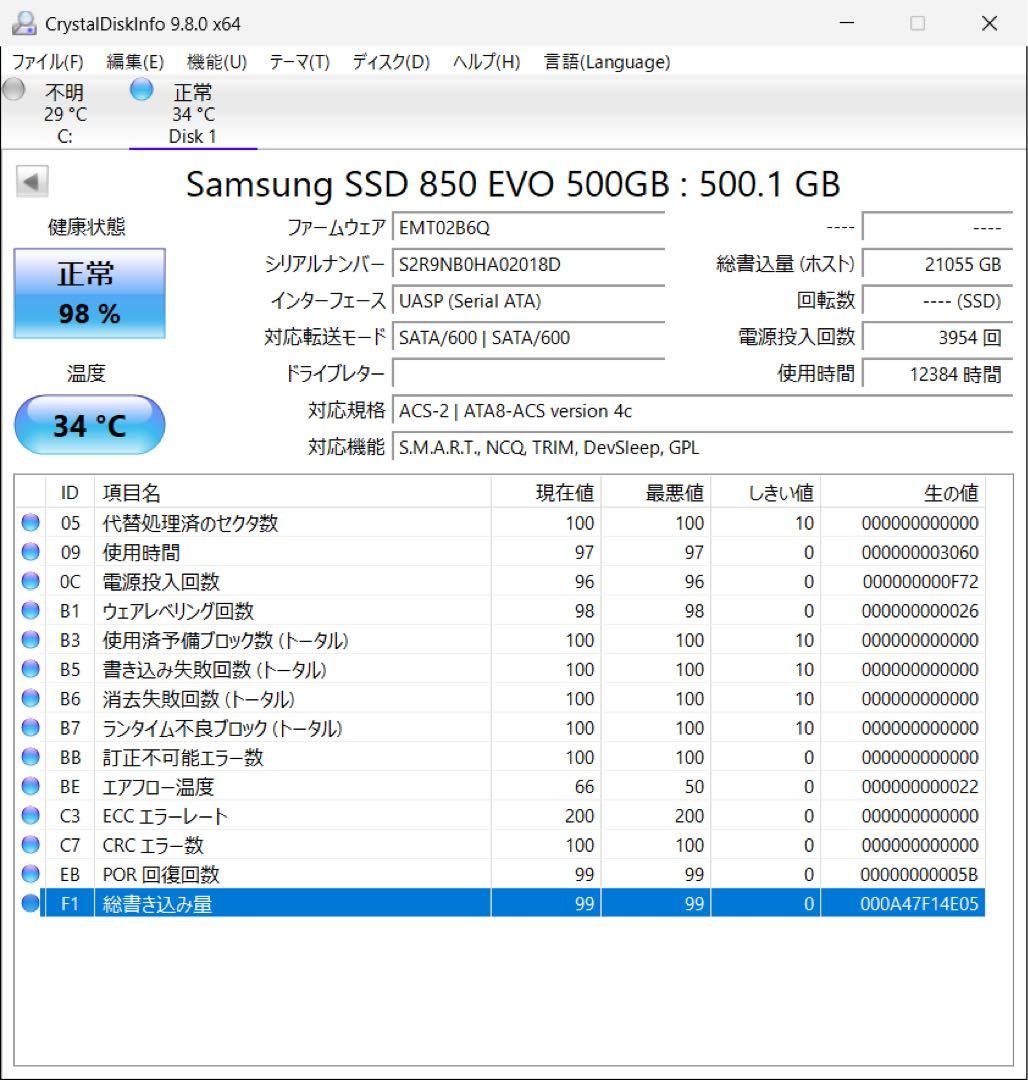Image resolution: width=1028 pixels, height=1080 pixels.
Task: Select the 代替処理済のセクタ数 row
Action: point(501,523)
